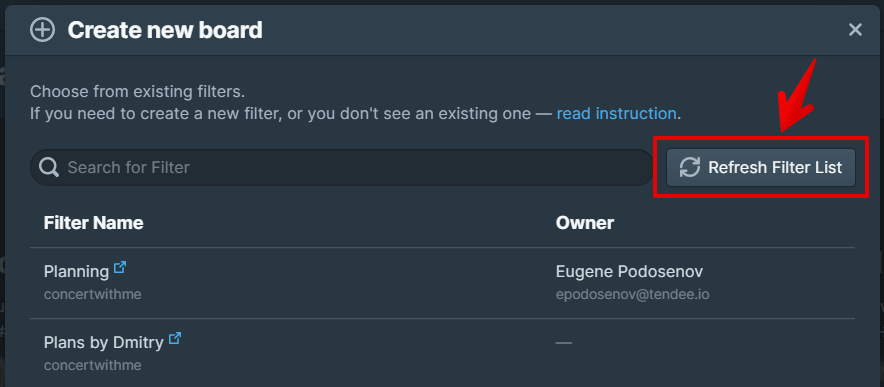Click the Refresh Filter List button
This screenshot has width=884, height=387.
(761, 168)
